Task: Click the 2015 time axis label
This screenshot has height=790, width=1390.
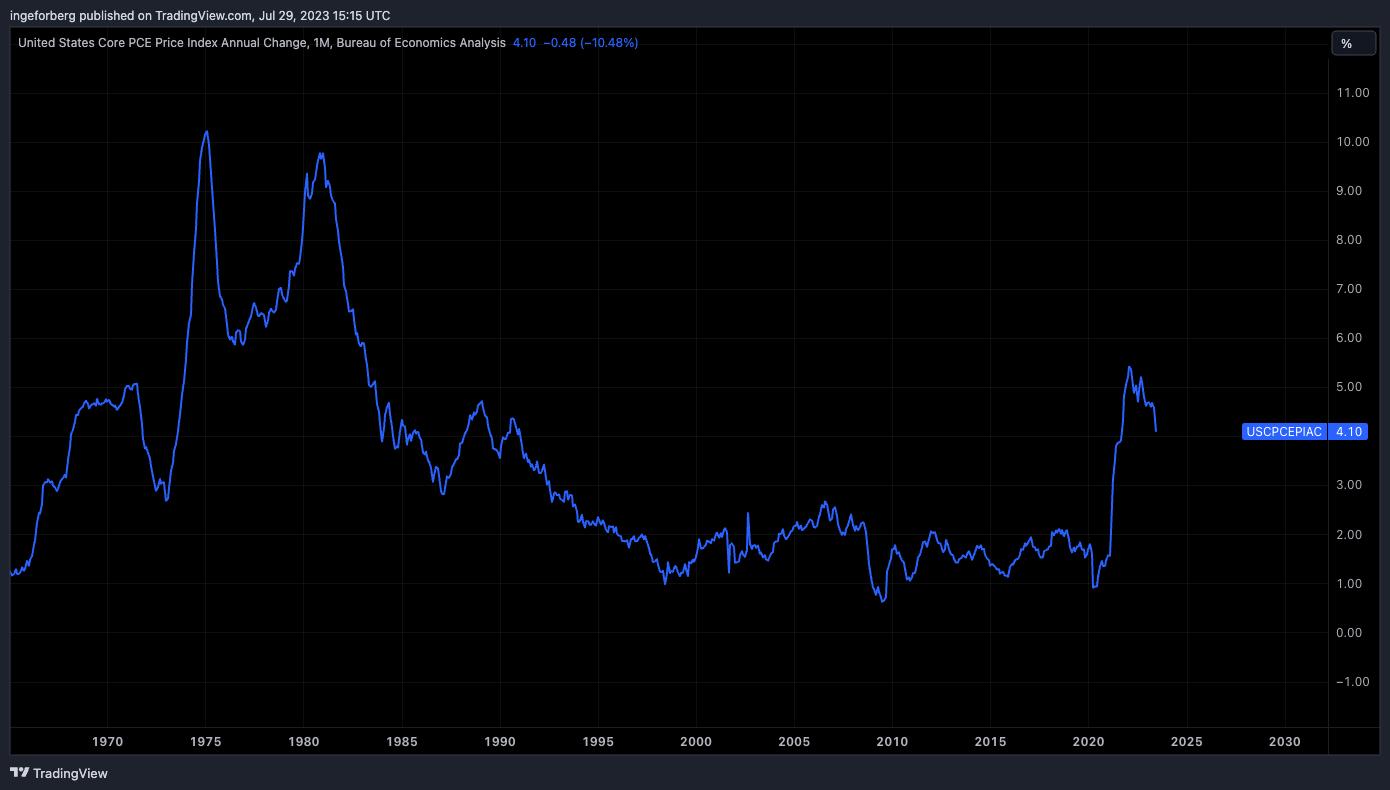Action: point(990,742)
